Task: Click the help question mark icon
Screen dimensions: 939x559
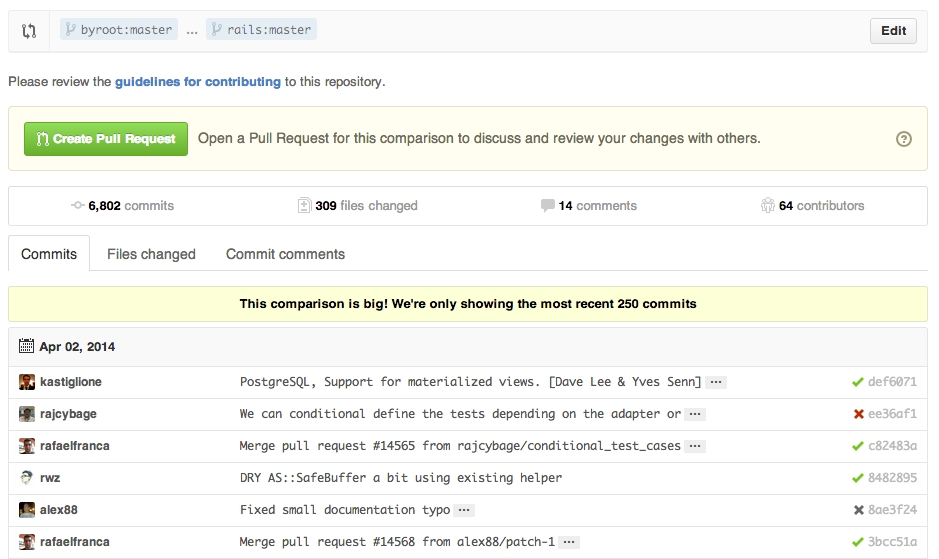Action: click(x=904, y=139)
